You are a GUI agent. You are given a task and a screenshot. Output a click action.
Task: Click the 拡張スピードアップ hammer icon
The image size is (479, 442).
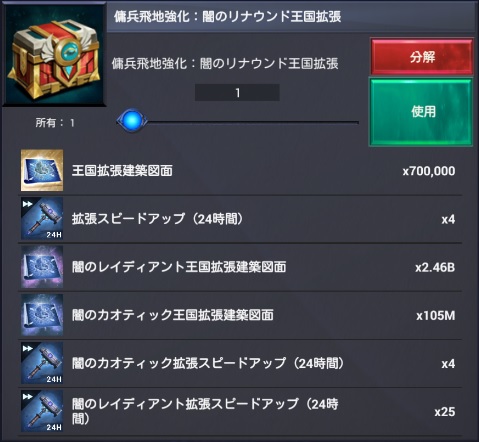coord(42,218)
